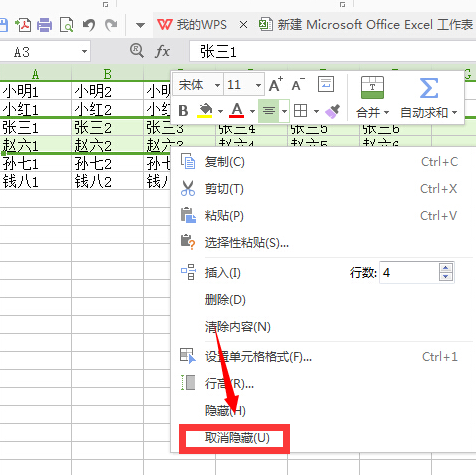Toggle bold in mini toolbar
476x475 pixels.
pyautogui.click(x=183, y=111)
